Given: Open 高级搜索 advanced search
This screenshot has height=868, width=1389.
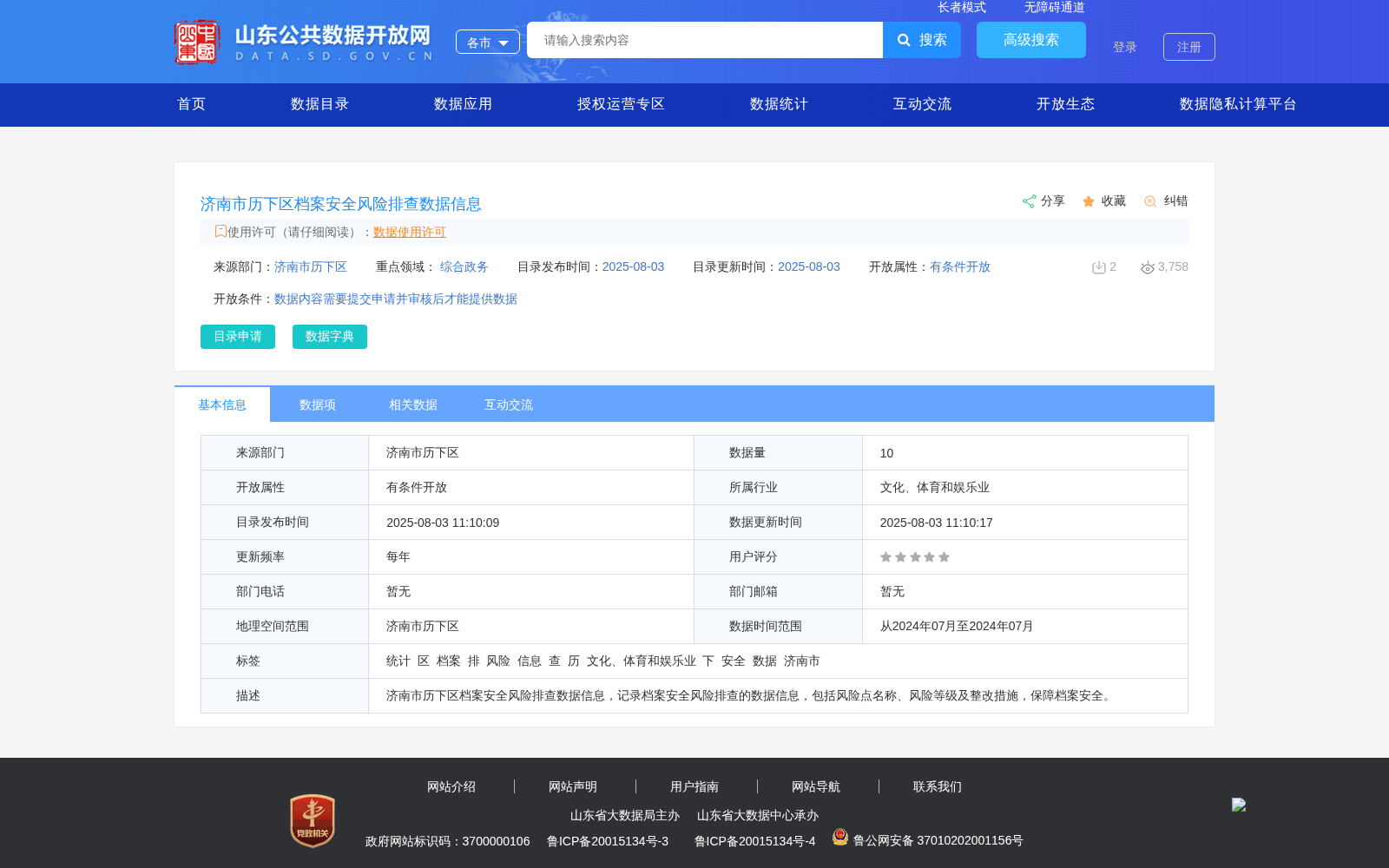Looking at the screenshot, I should (1031, 40).
